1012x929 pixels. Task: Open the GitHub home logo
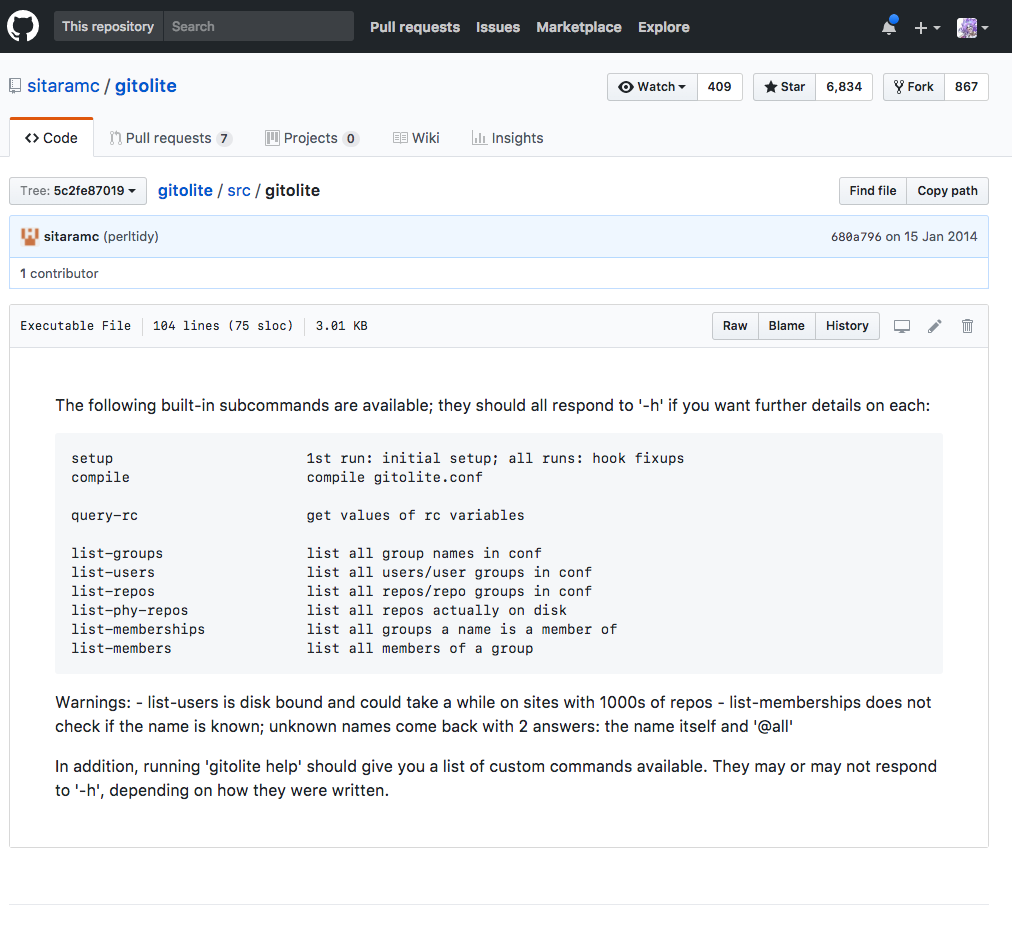[x=23, y=26]
